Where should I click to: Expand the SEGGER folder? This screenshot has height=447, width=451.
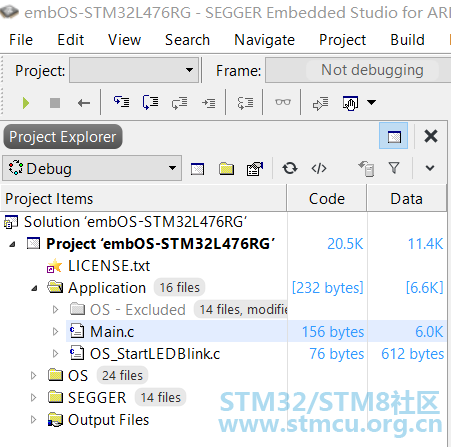[x=33, y=398]
